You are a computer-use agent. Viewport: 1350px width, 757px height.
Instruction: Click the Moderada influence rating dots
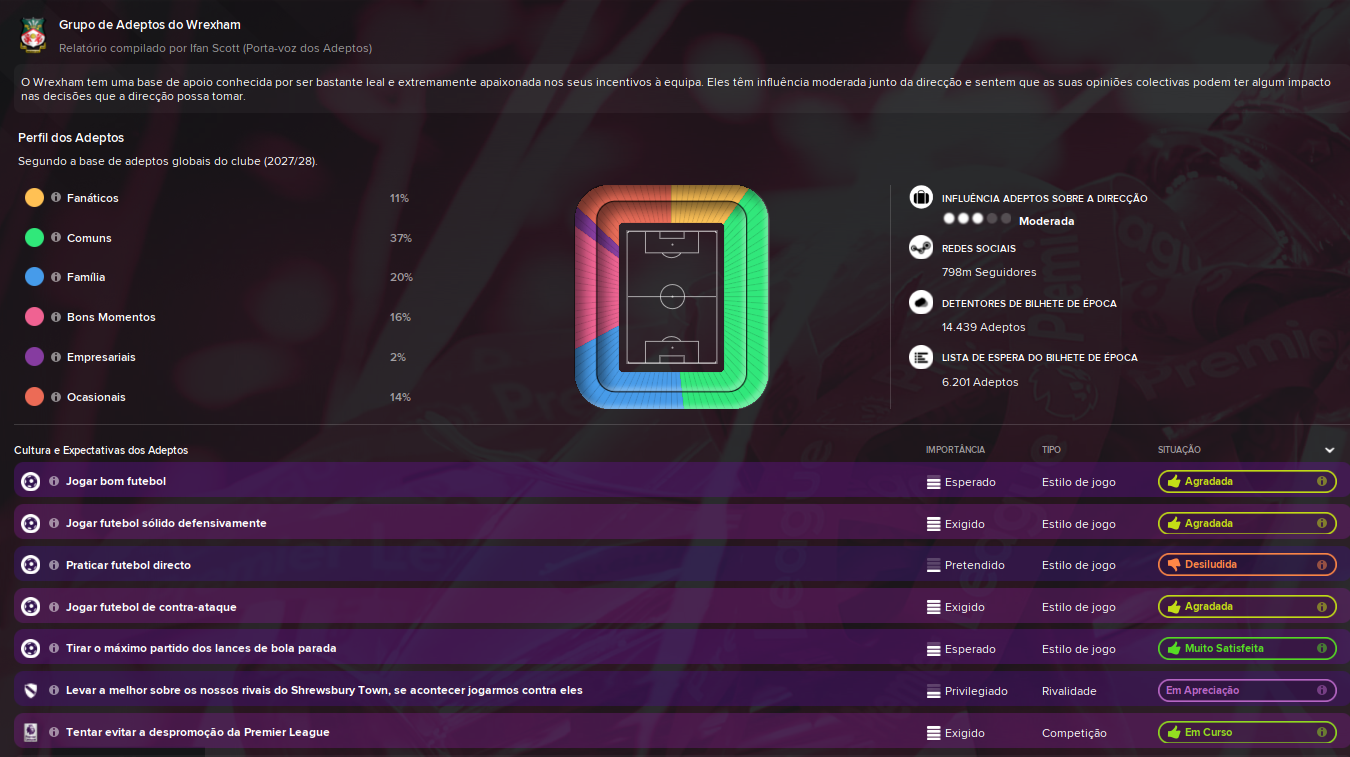pyautogui.click(x=977, y=220)
